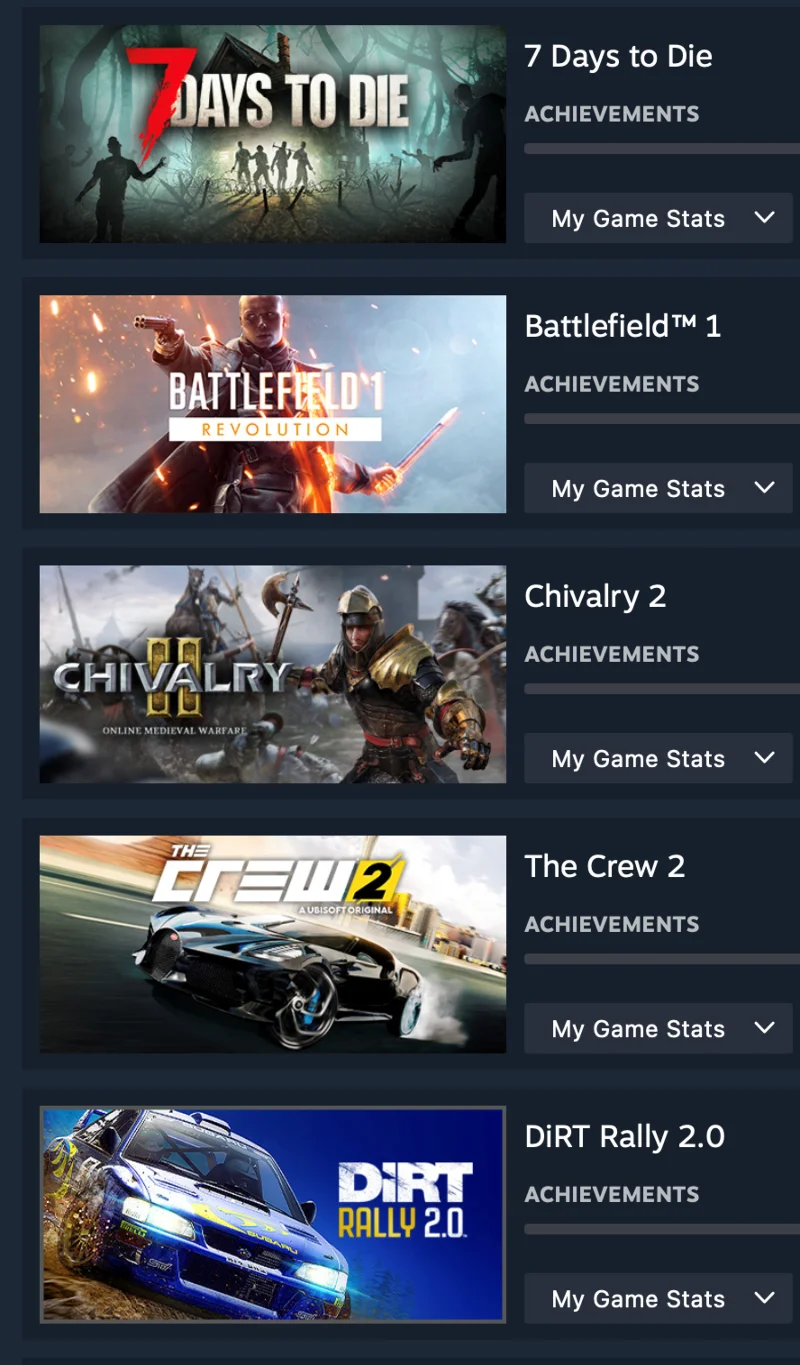Open The Crew 2 title link
The height and width of the screenshot is (1365, 800).
pyautogui.click(x=605, y=866)
